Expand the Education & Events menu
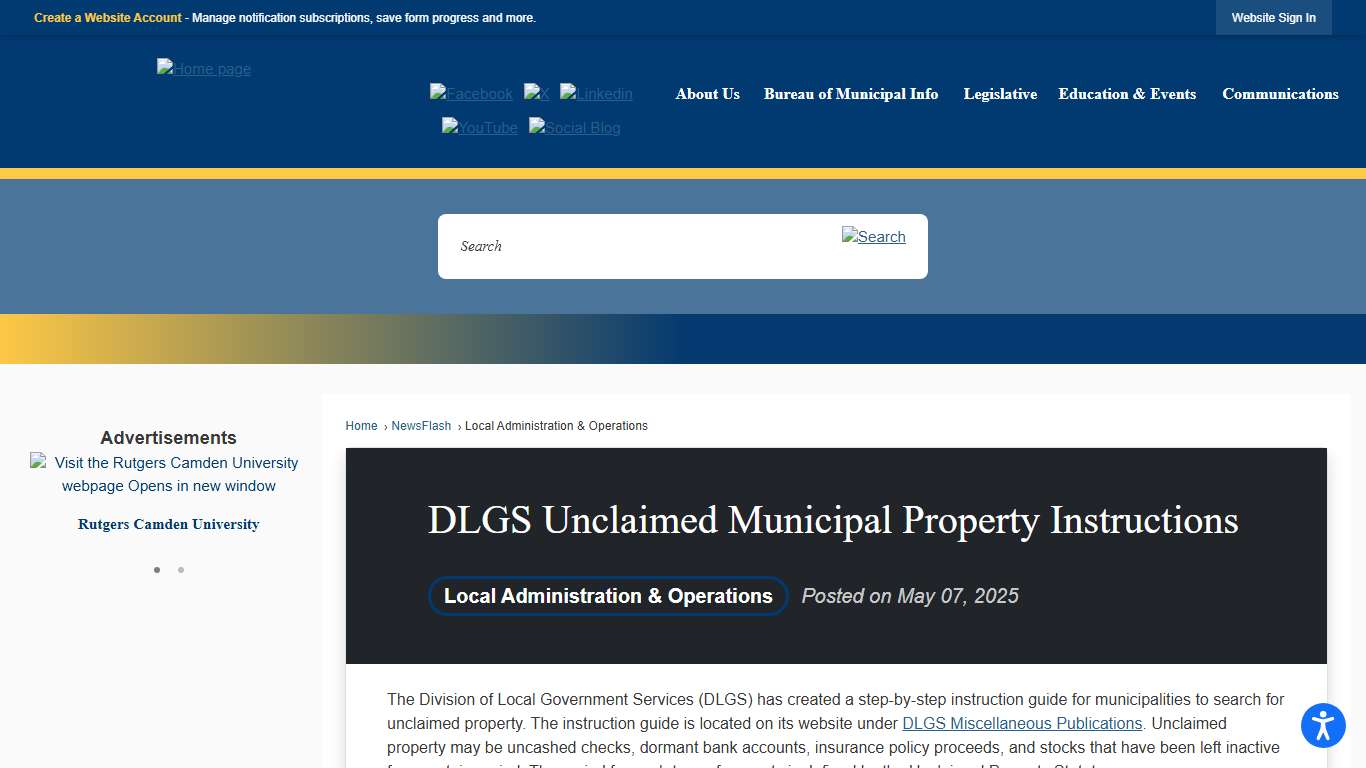Image resolution: width=1366 pixels, height=768 pixels. click(1127, 94)
